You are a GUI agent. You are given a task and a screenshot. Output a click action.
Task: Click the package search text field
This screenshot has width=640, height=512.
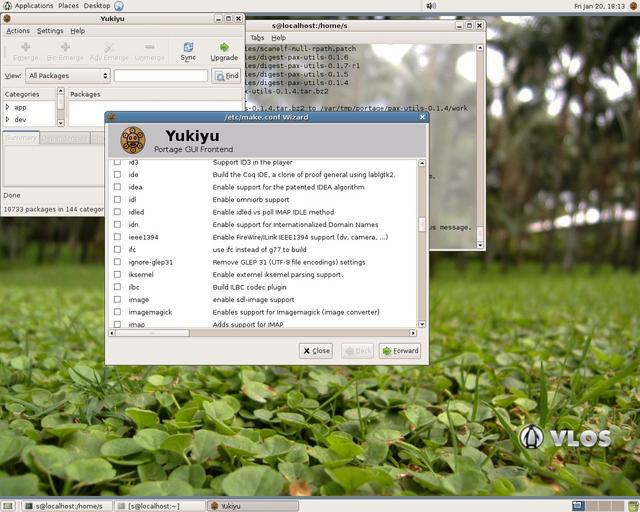(x=161, y=76)
